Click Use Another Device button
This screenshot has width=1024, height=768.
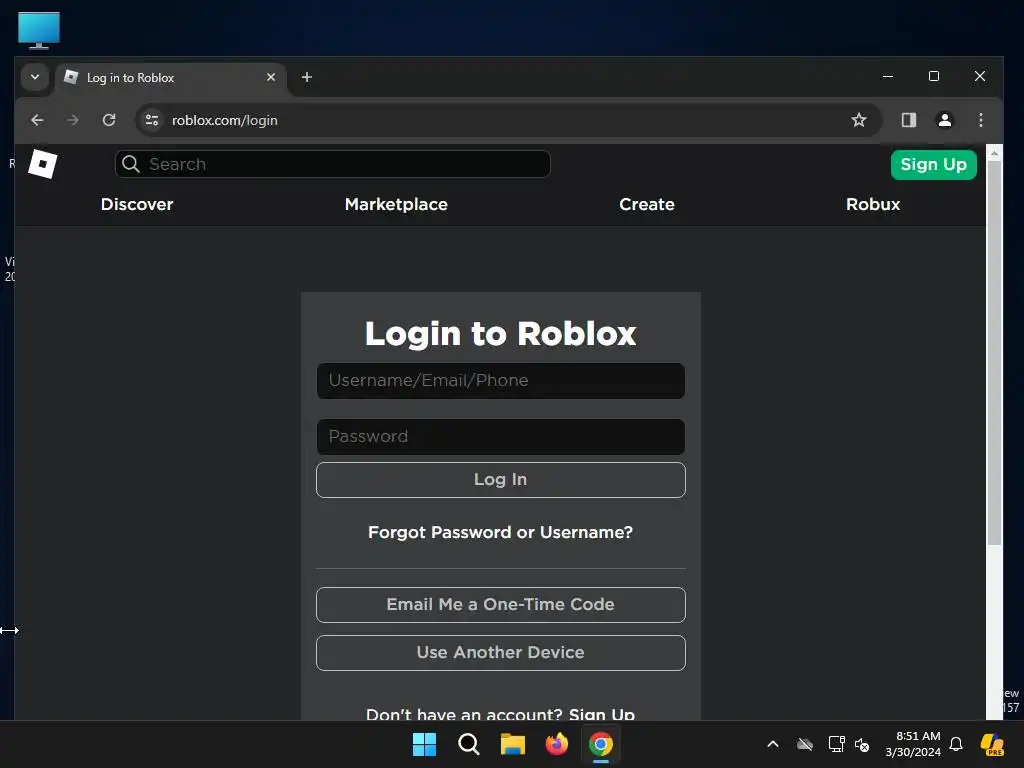point(501,653)
